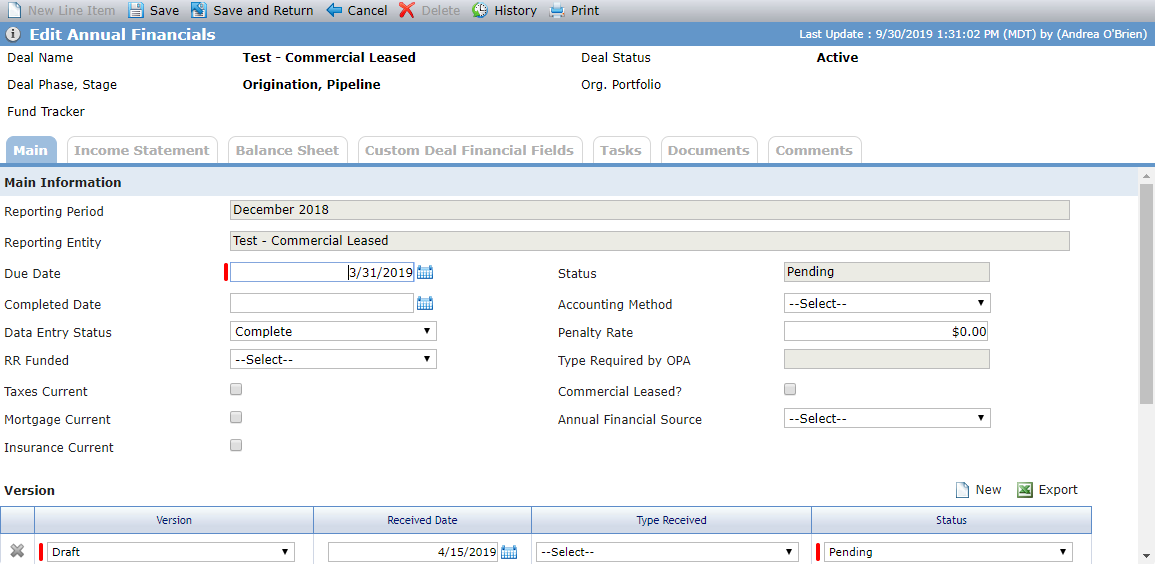The width and height of the screenshot is (1155, 564).
Task: Open the Completed Date calendar picker
Action: pyautogui.click(x=425, y=303)
